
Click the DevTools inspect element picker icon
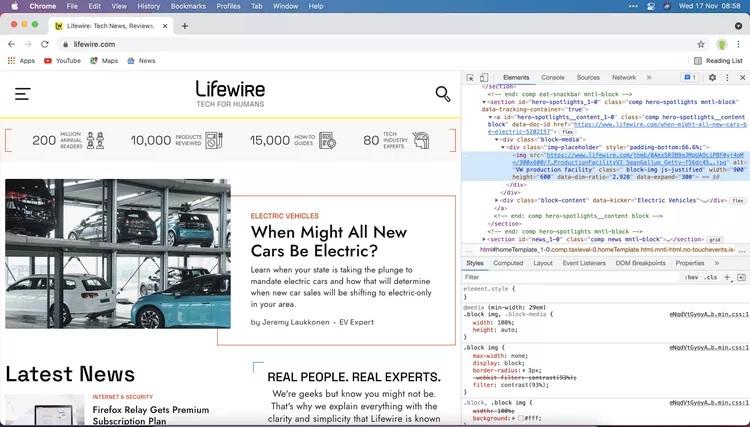[x=470, y=77]
